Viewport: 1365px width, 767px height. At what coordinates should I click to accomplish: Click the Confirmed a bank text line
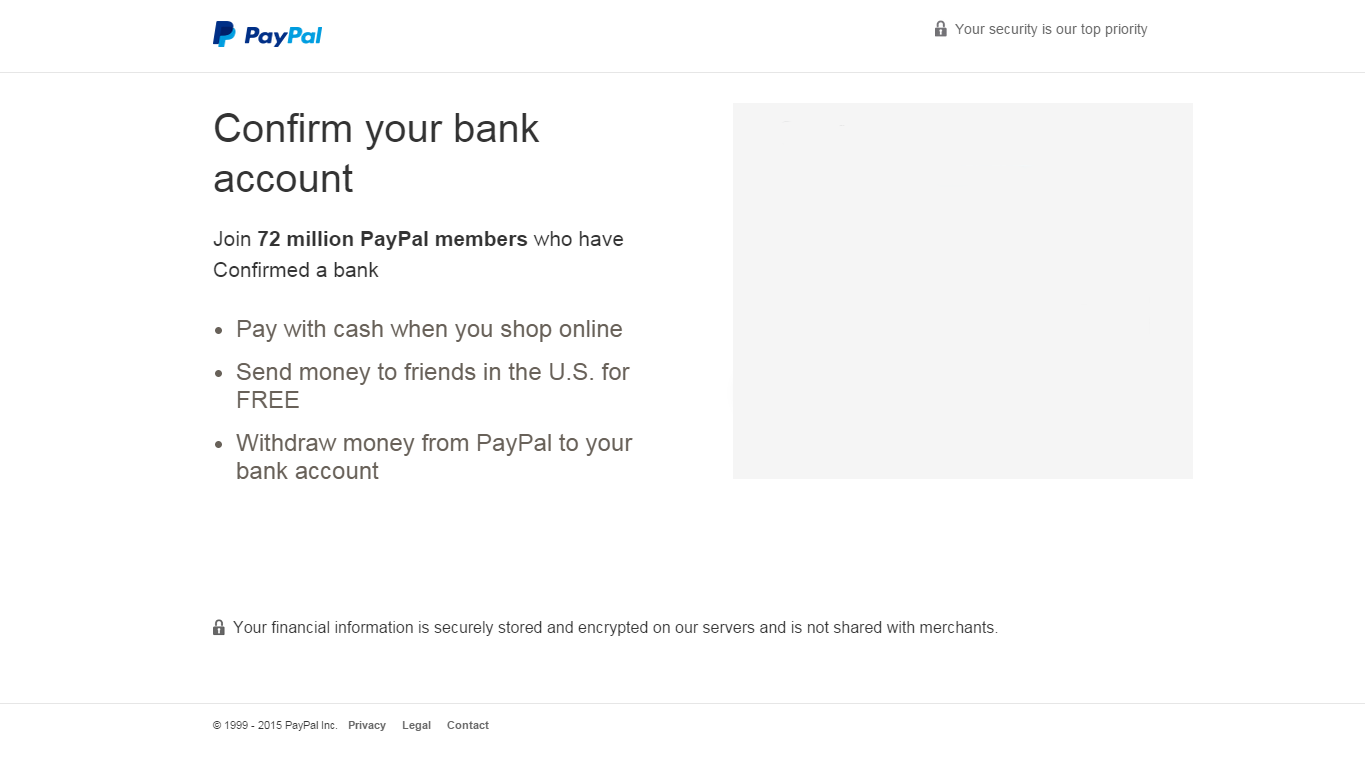pos(296,270)
